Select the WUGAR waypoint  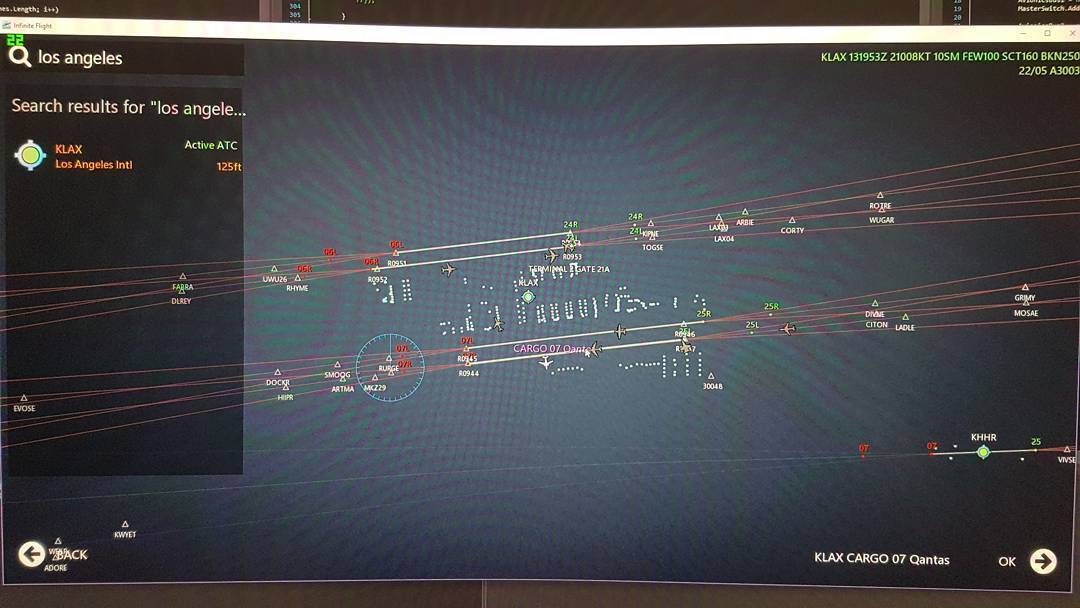click(x=882, y=216)
